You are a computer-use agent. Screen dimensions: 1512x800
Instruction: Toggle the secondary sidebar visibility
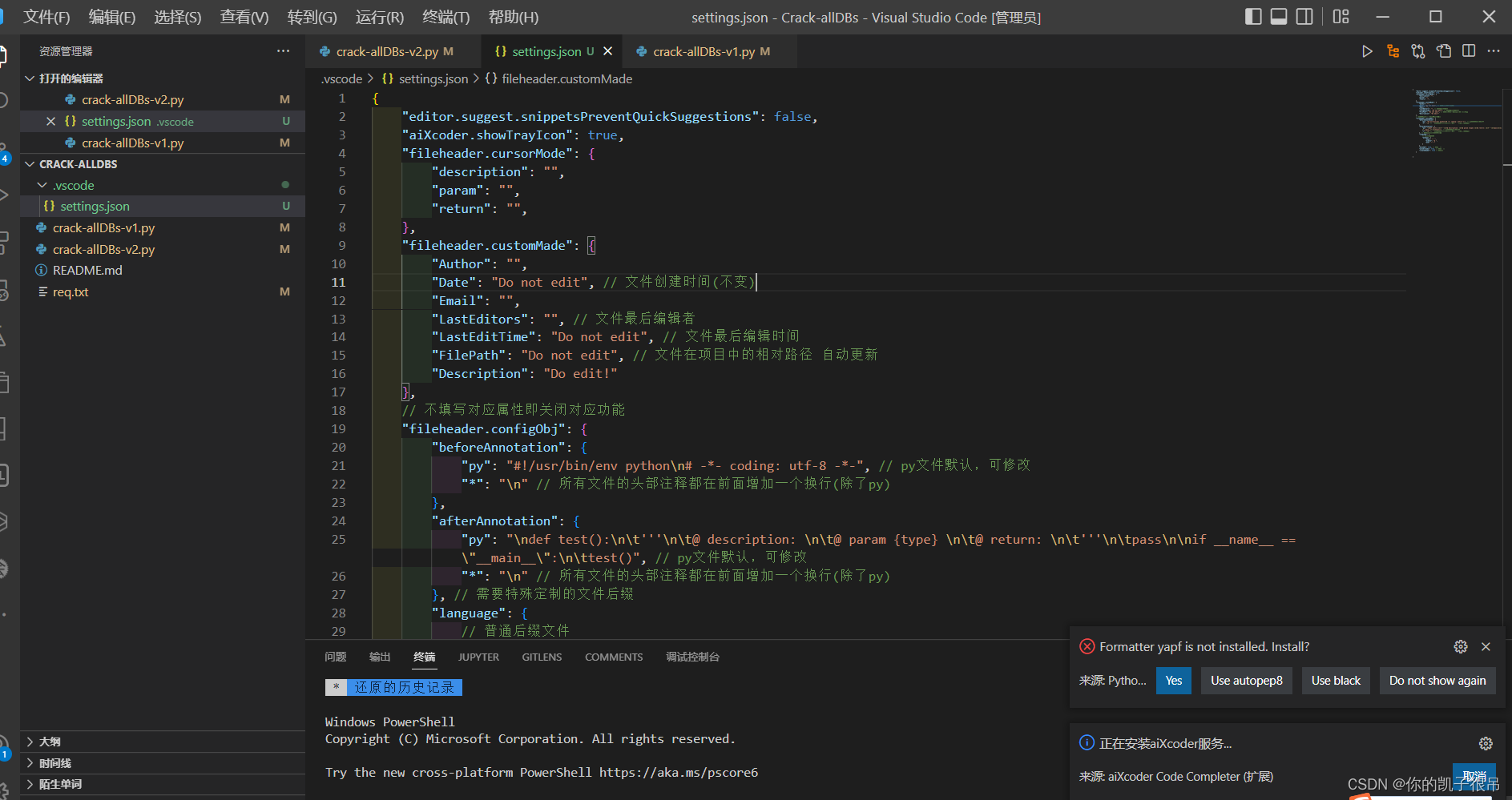1304,16
